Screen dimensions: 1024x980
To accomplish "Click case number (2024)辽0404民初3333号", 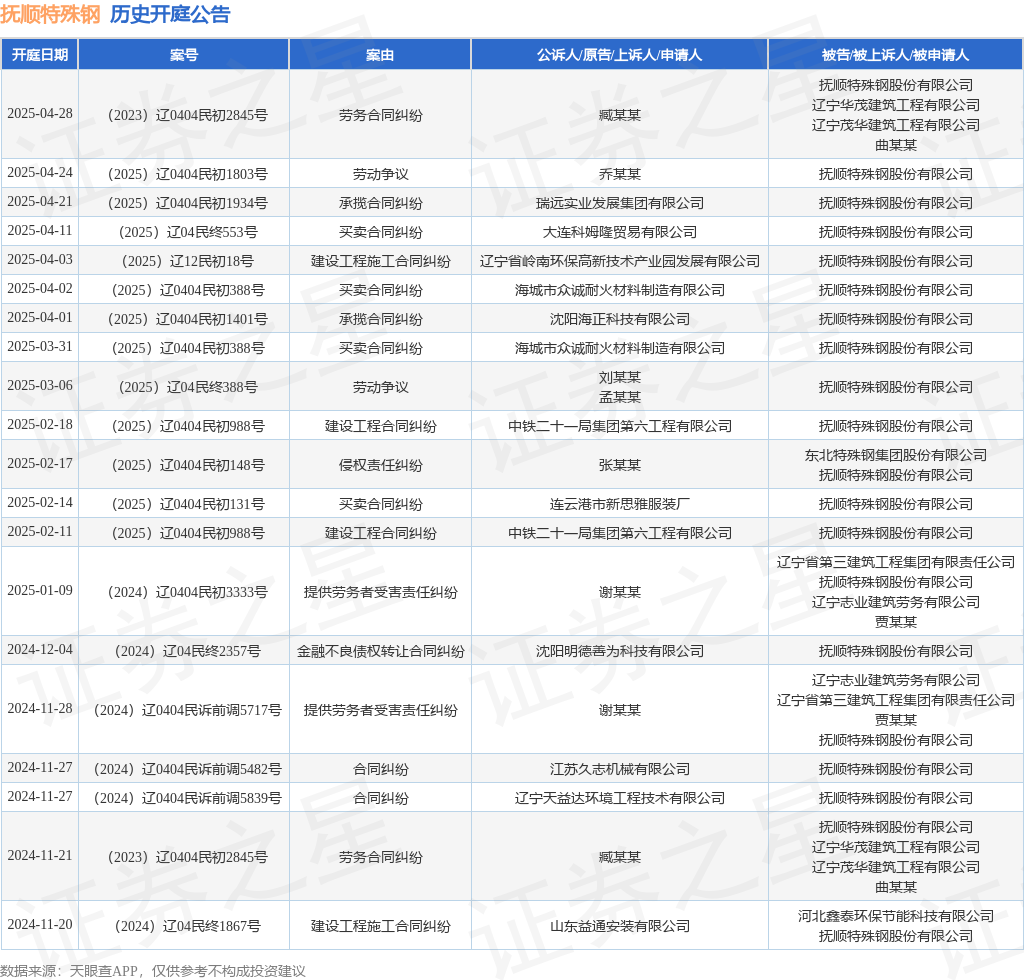I will pos(187,592).
